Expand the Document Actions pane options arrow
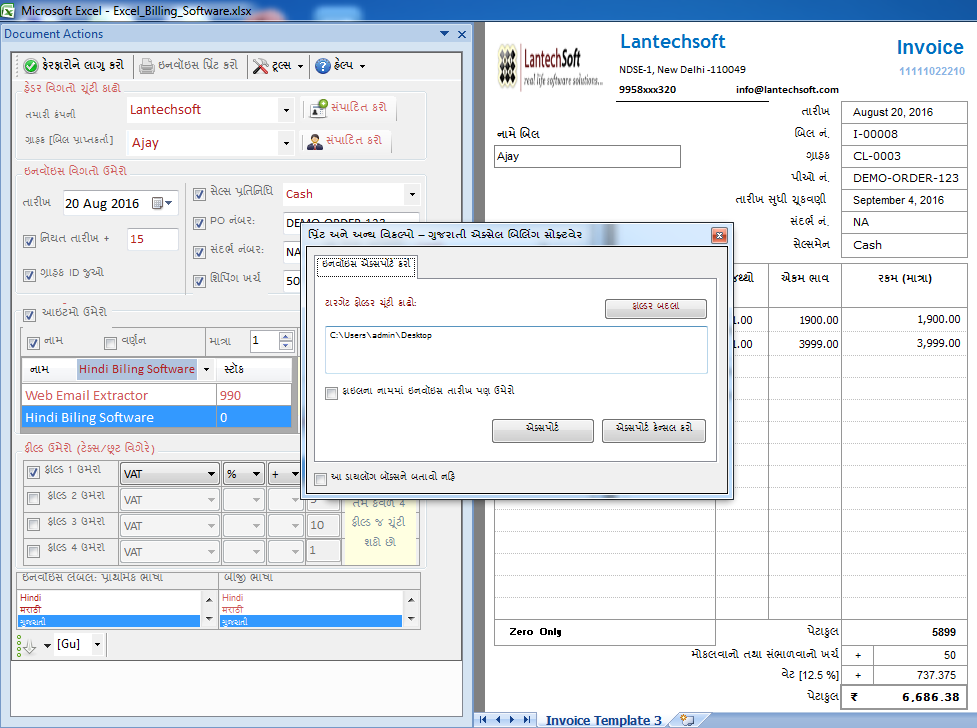The height and width of the screenshot is (728, 977). (444, 34)
